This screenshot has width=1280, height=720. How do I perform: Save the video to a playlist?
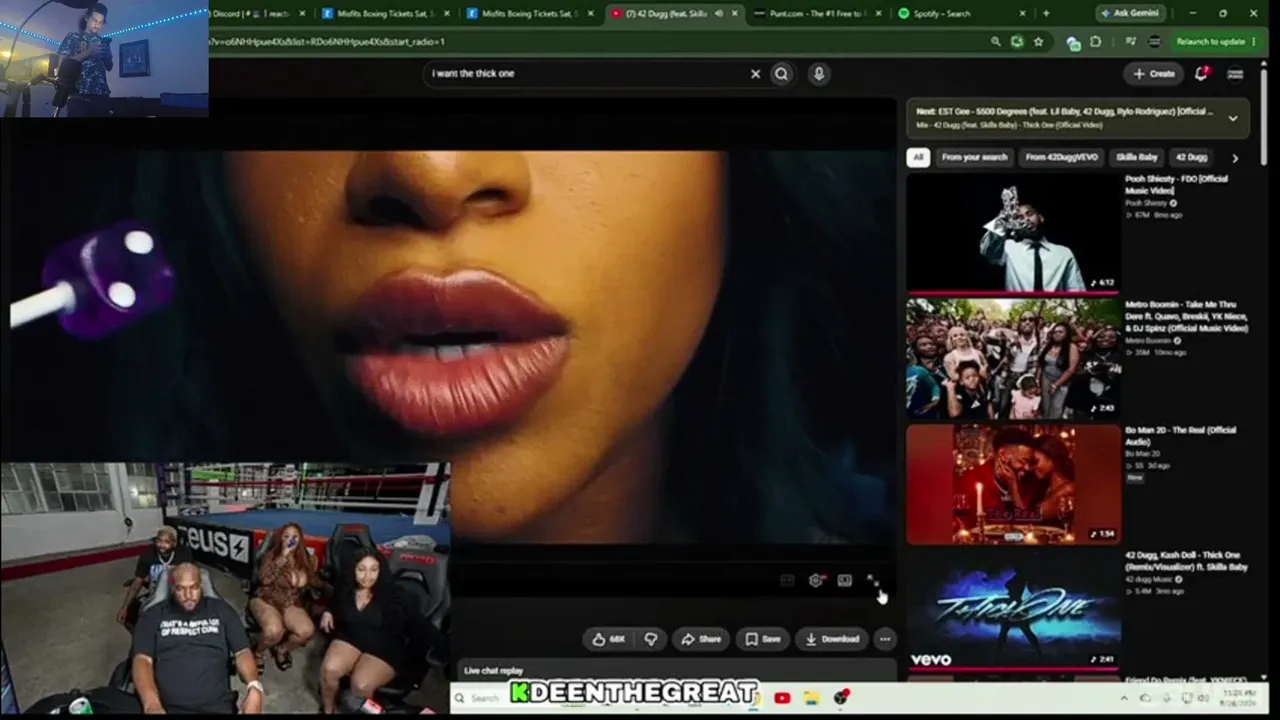(x=763, y=639)
